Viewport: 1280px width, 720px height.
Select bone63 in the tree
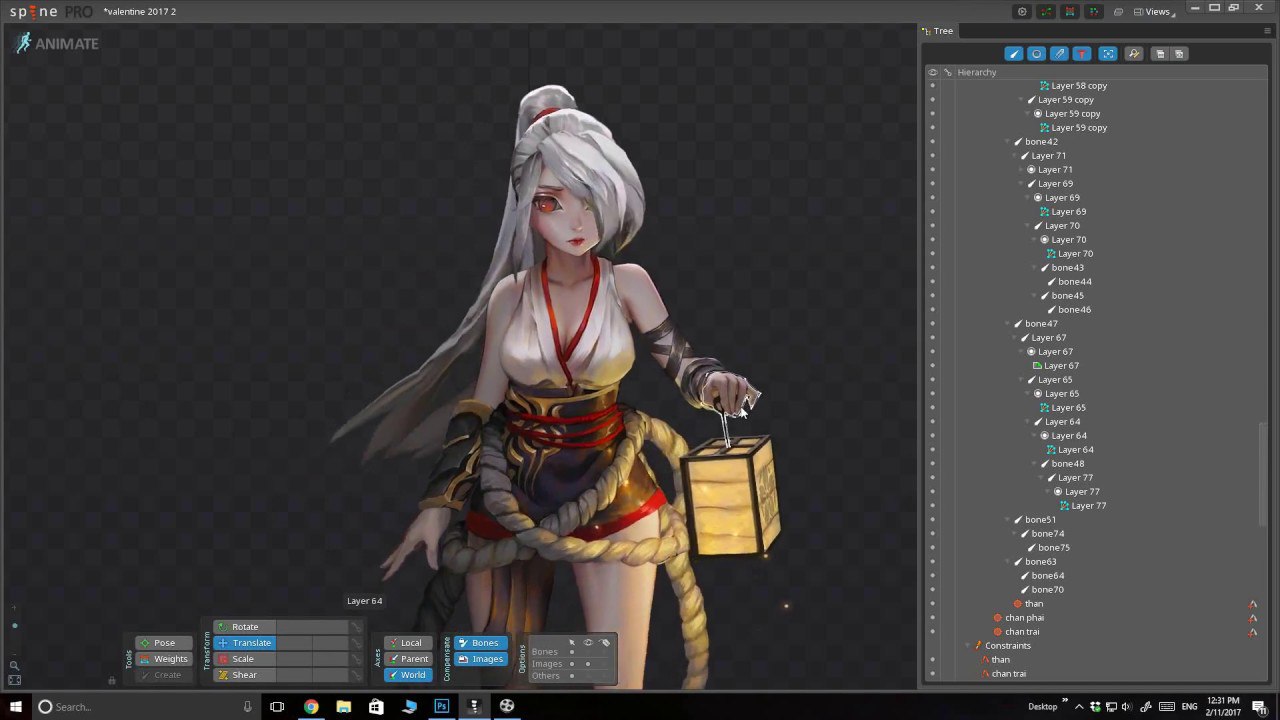point(1041,562)
